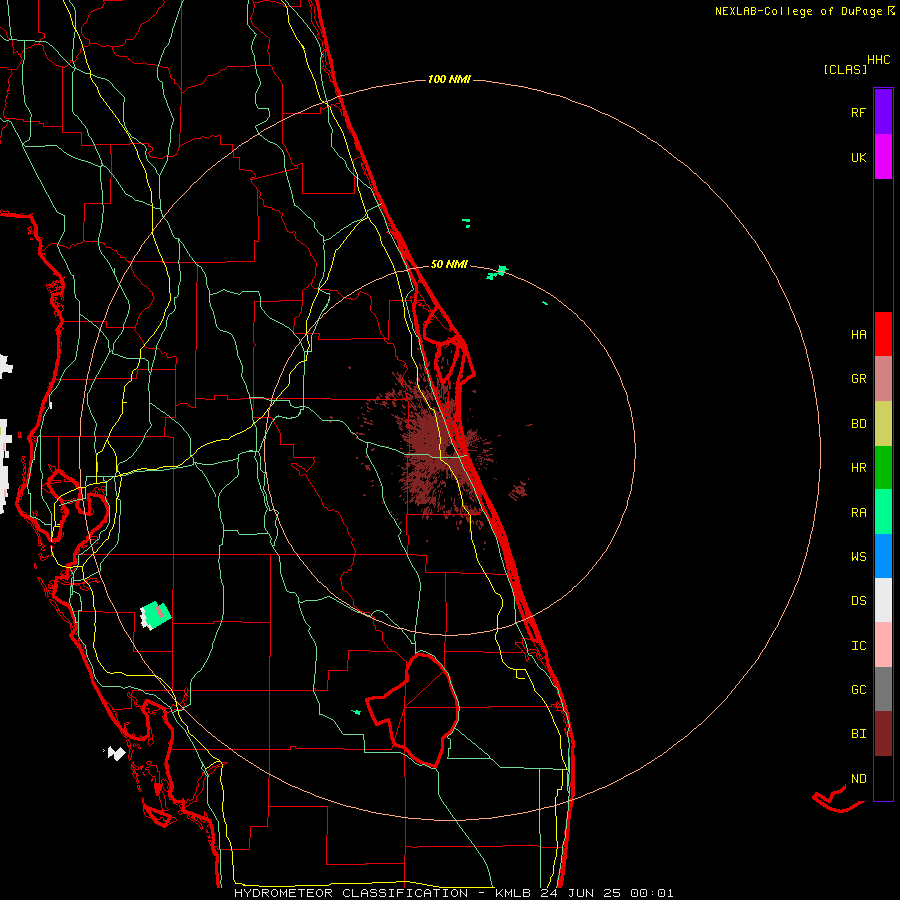The width and height of the screenshot is (900, 900).
Task: Click the UK magenta legend swatch
Action: click(x=883, y=157)
